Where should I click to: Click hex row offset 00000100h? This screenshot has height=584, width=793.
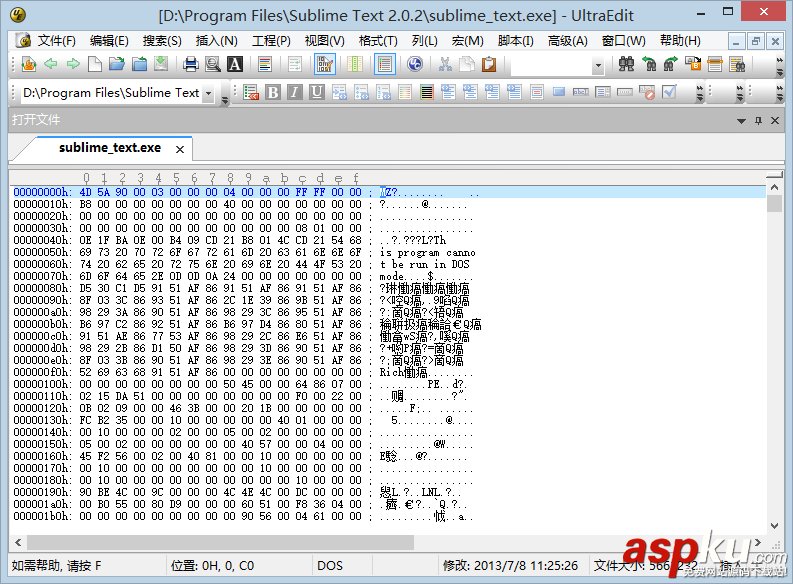[x=42, y=384]
